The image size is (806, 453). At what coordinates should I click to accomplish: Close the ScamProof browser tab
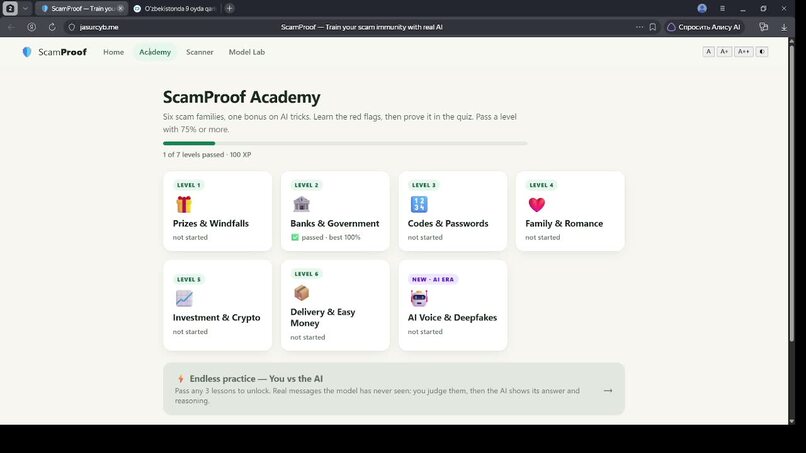click(120, 8)
